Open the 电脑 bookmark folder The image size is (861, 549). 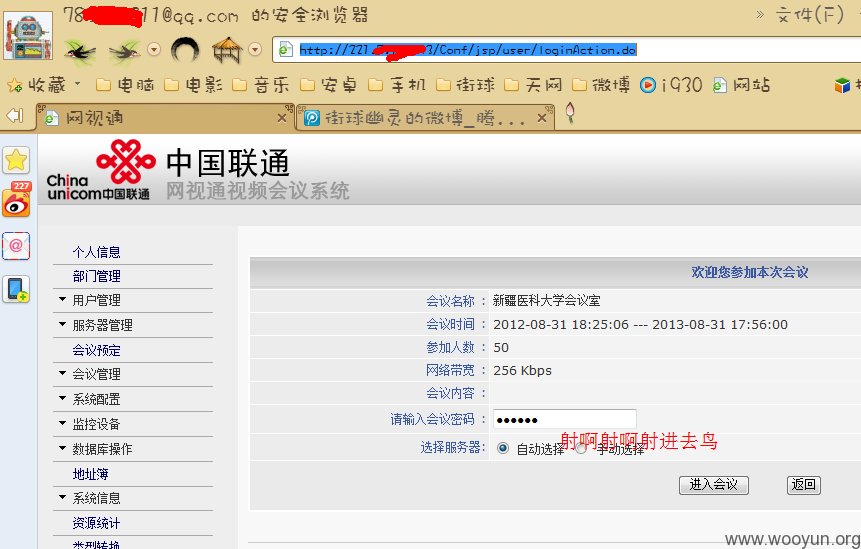pyautogui.click(x=125, y=85)
